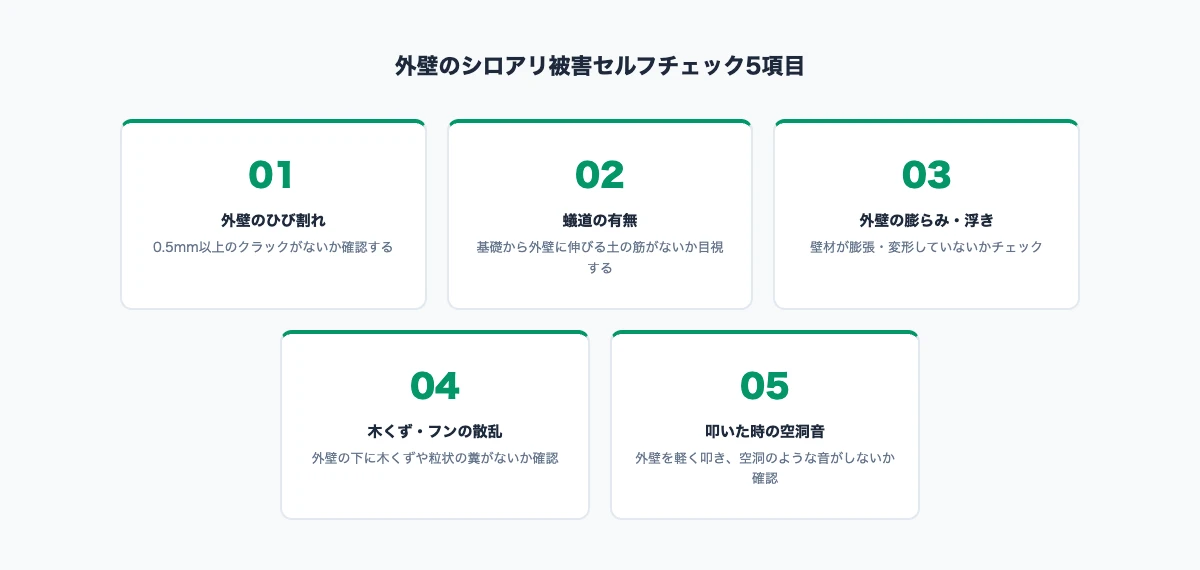Click the main heading 外壁のシロアリ被害セルフチェック5項目

599,67
